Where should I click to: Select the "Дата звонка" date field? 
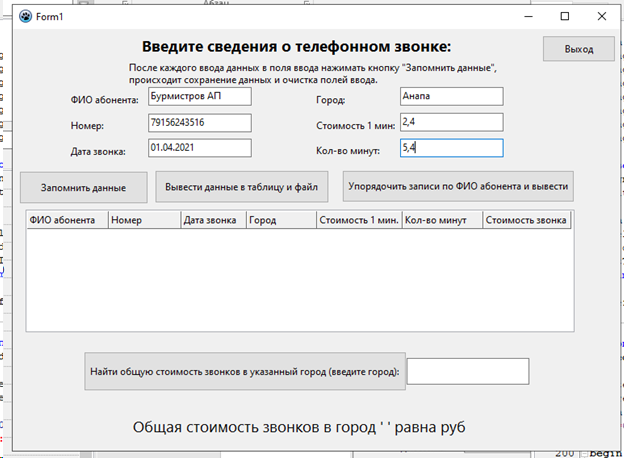pyautogui.click(x=199, y=147)
